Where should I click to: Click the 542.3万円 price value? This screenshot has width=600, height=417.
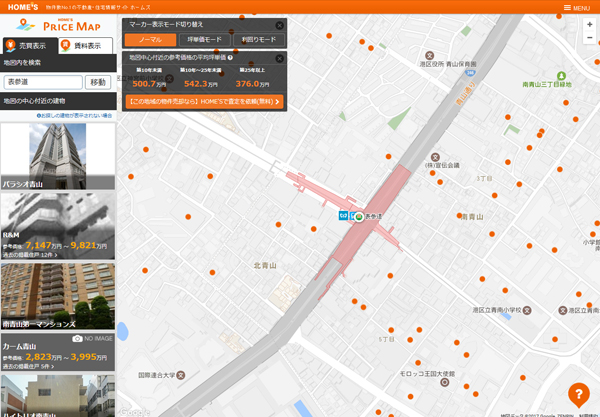point(201,84)
